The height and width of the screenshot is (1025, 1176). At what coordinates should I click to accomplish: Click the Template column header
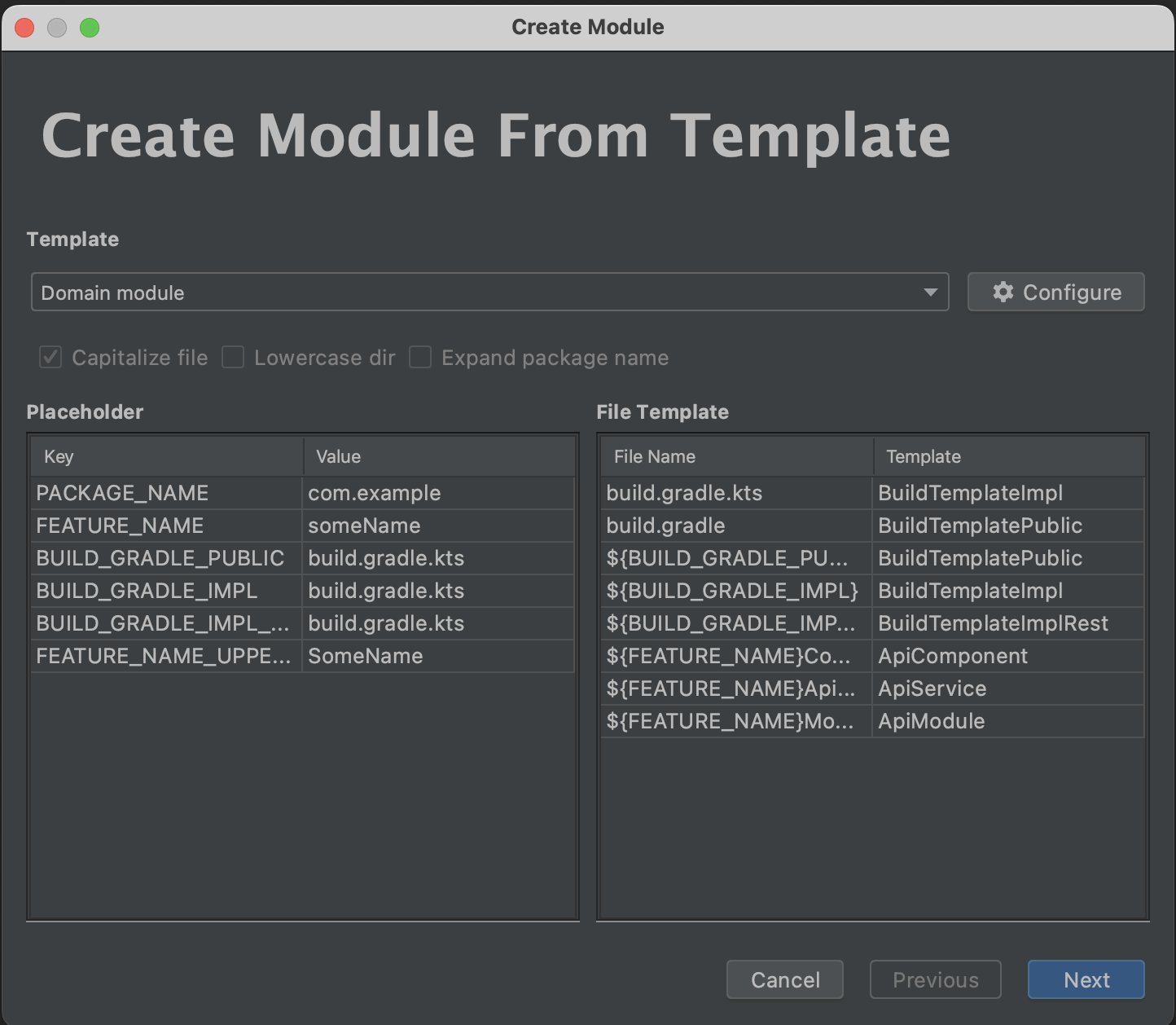pos(923,456)
